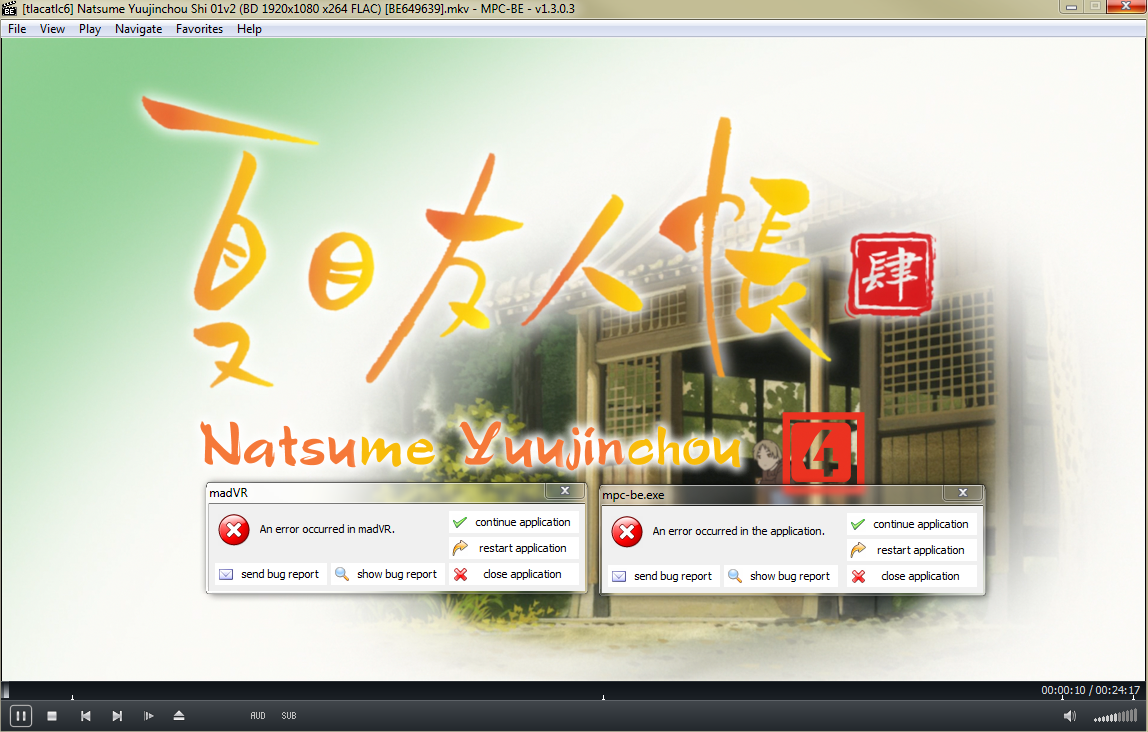The width and height of the screenshot is (1148, 732).
Task: Stop the video playback
Action: tap(52, 716)
